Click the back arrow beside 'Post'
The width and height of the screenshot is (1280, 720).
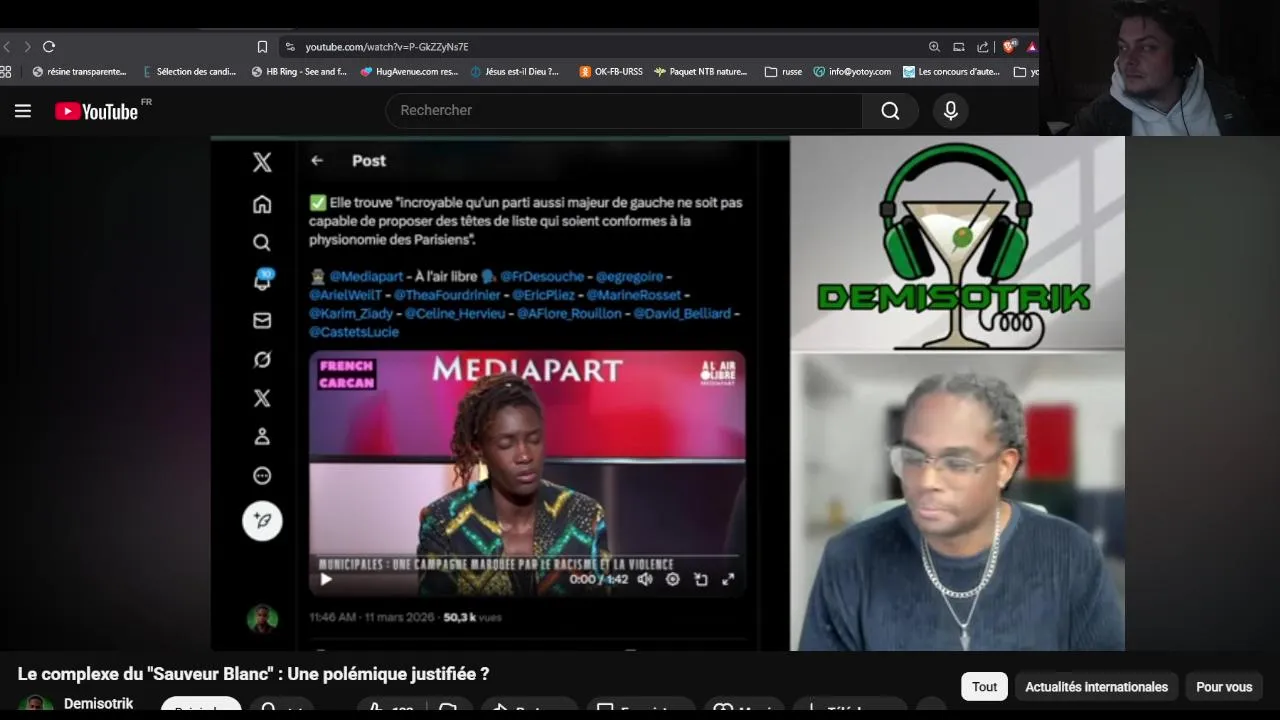point(317,160)
